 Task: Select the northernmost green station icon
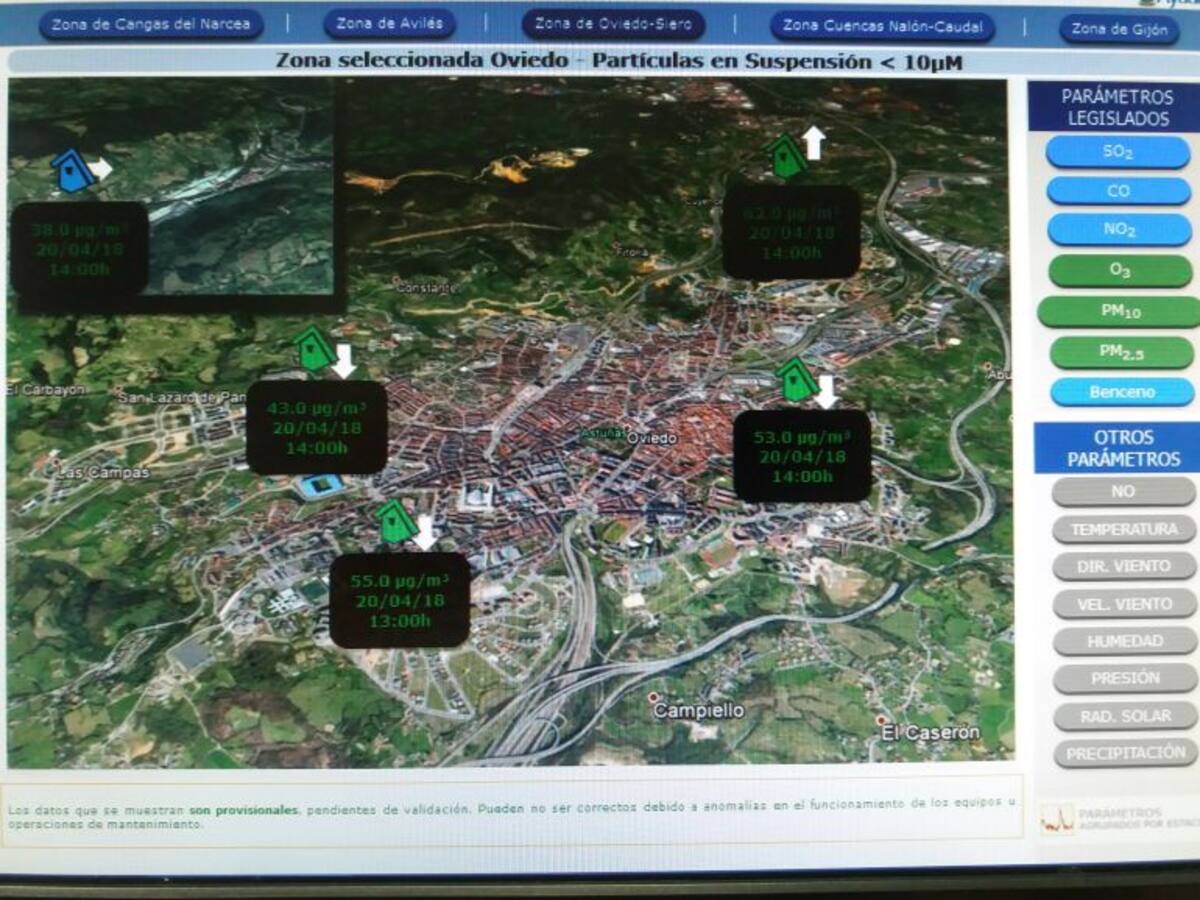(787, 157)
